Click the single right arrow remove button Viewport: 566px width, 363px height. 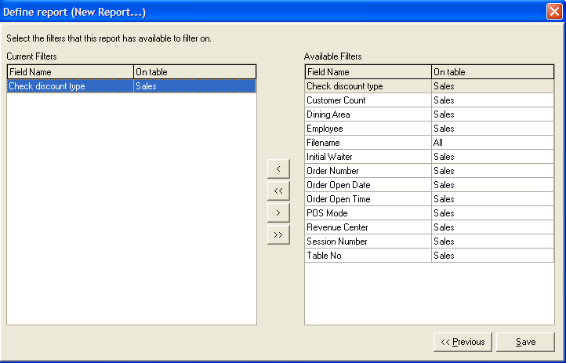click(x=278, y=213)
